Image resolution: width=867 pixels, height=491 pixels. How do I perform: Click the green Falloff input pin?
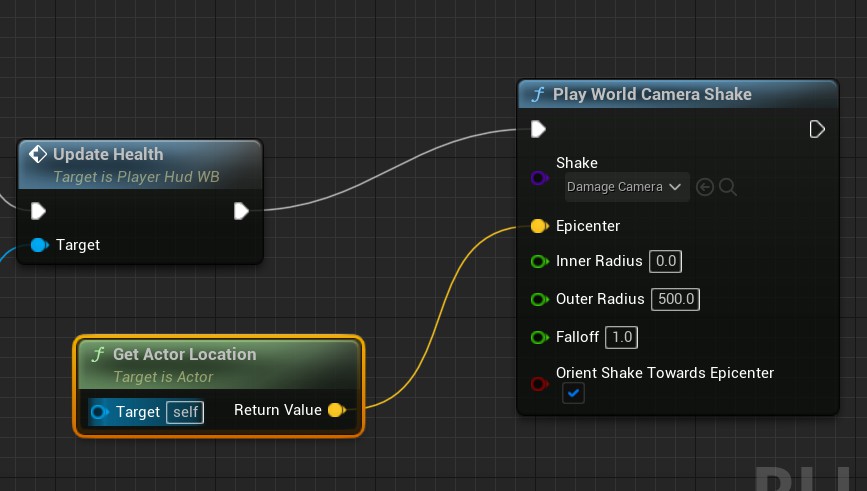539,337
